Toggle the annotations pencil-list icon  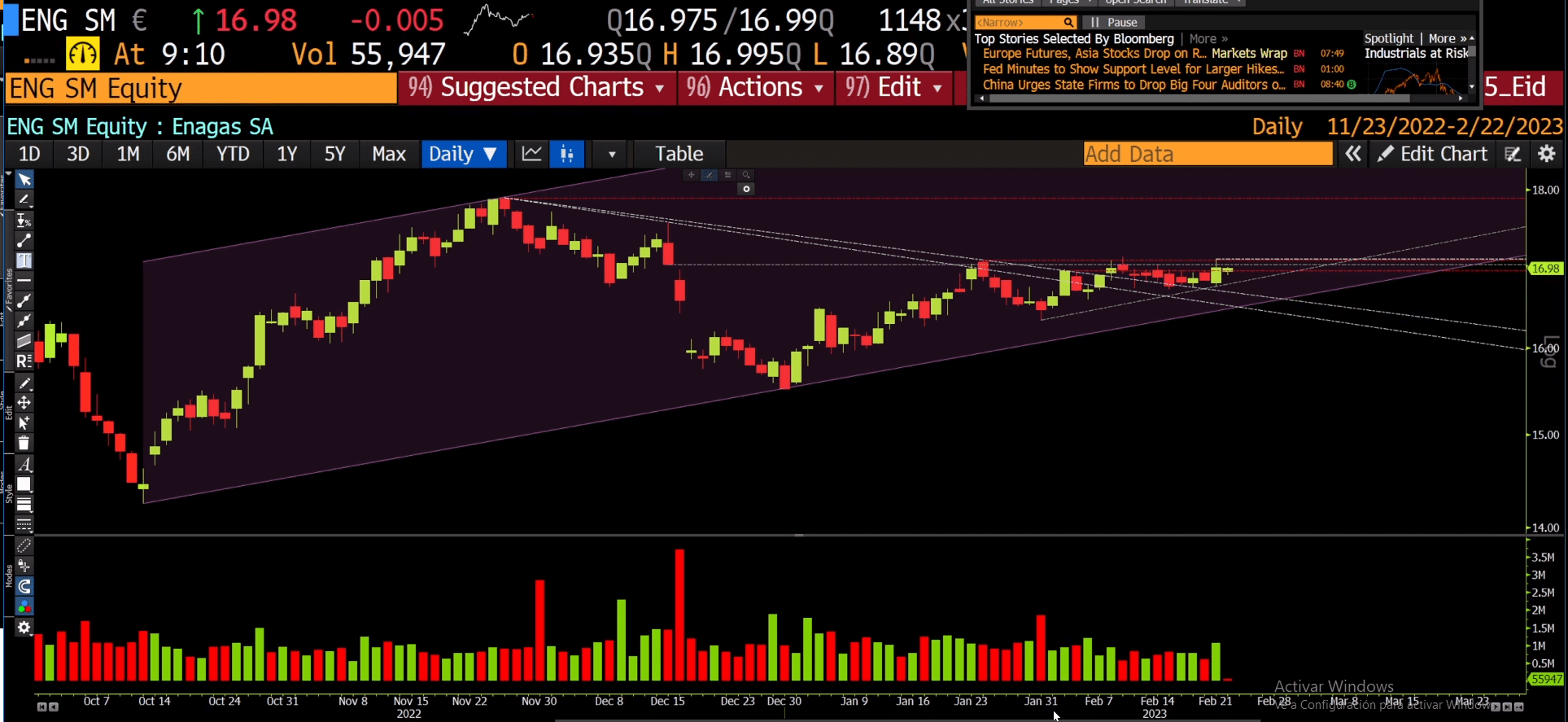point(1513,154)
